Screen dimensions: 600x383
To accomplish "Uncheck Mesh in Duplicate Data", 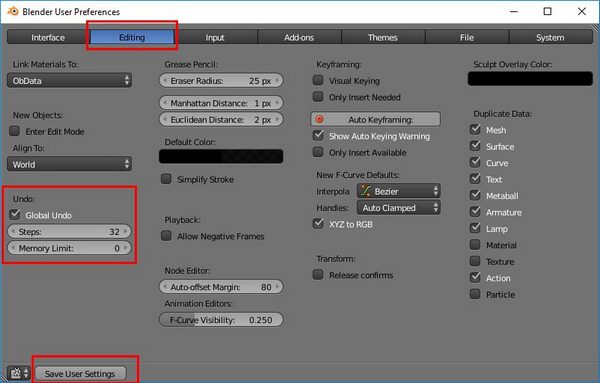I will 475,130.
